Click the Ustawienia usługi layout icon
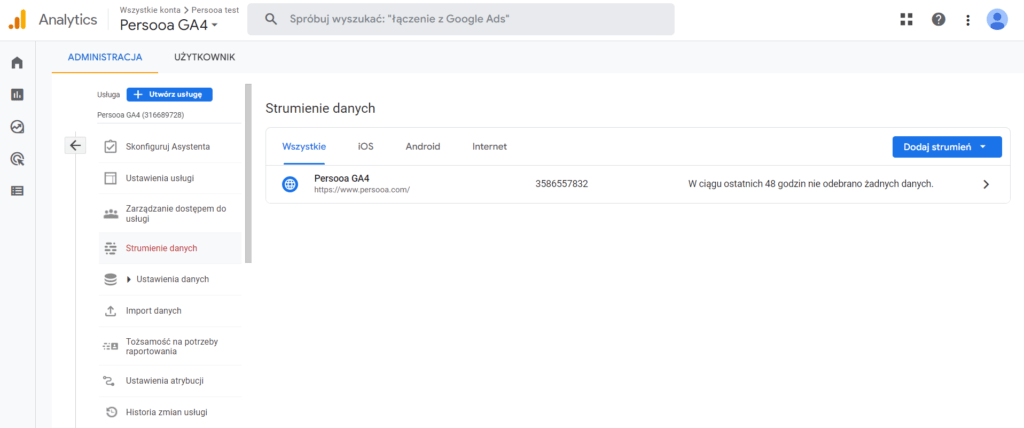This screenshot has height=428, width=1024. point(110,178)
